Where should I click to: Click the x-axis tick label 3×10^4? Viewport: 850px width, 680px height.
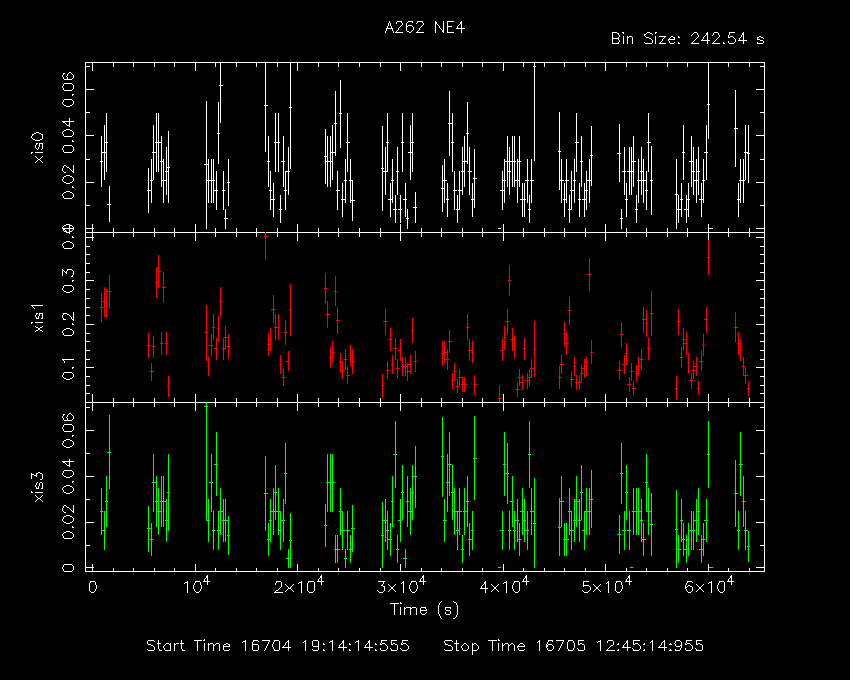pyautogui.click(x=401, y=586)
